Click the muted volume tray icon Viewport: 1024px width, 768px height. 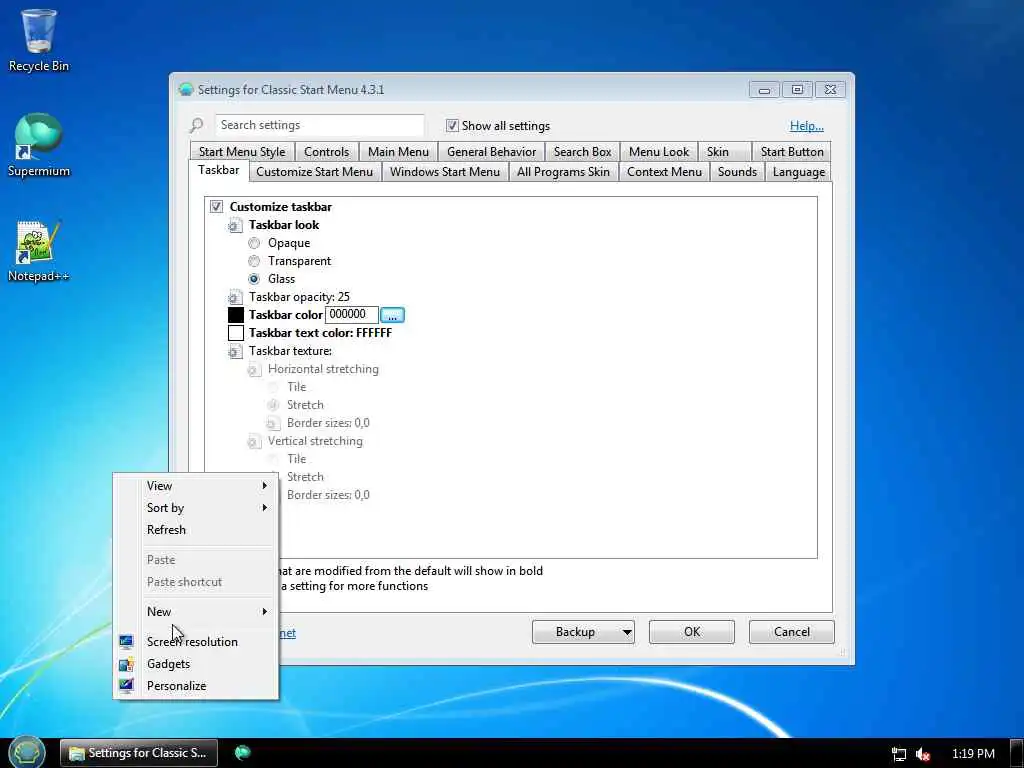(923, 754)
